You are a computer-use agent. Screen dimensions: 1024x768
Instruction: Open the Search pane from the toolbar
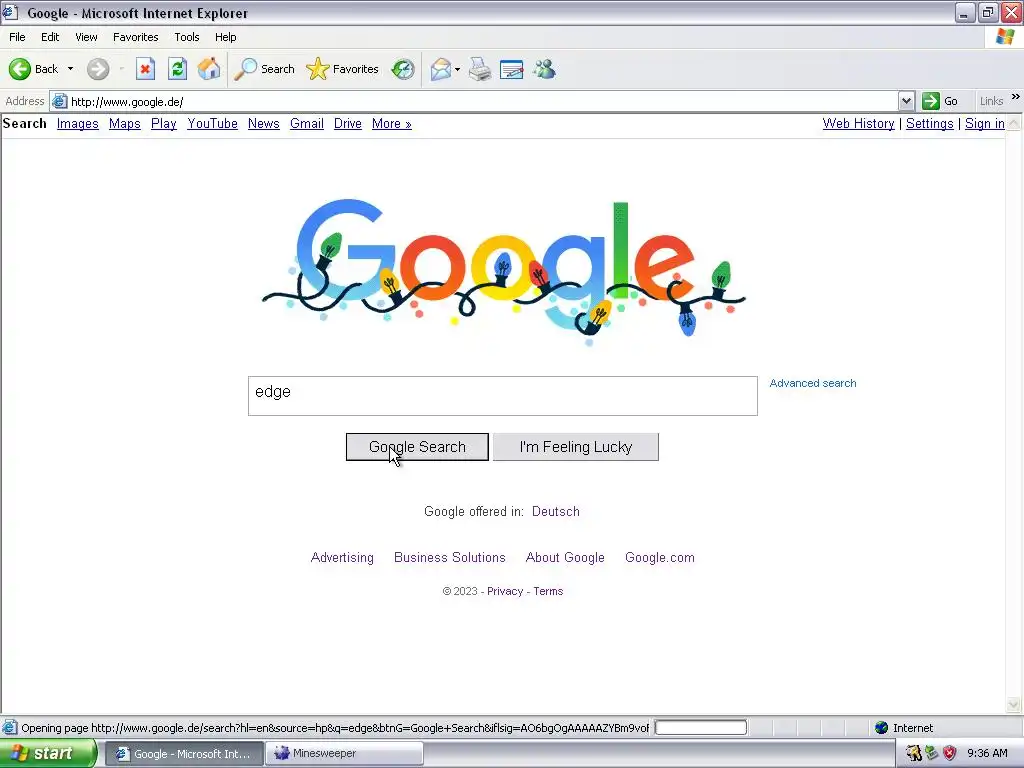(264, 69)
